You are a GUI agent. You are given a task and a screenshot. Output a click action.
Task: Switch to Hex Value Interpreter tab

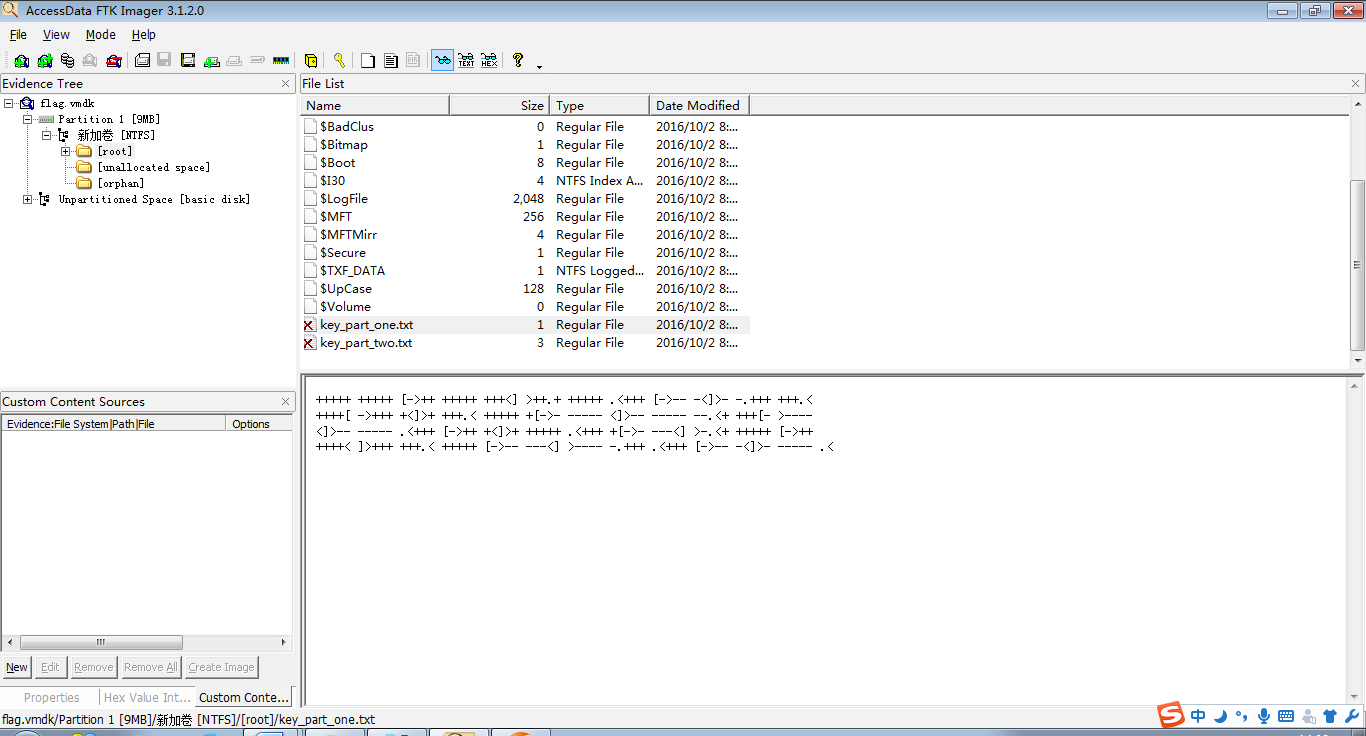(147, 697)
